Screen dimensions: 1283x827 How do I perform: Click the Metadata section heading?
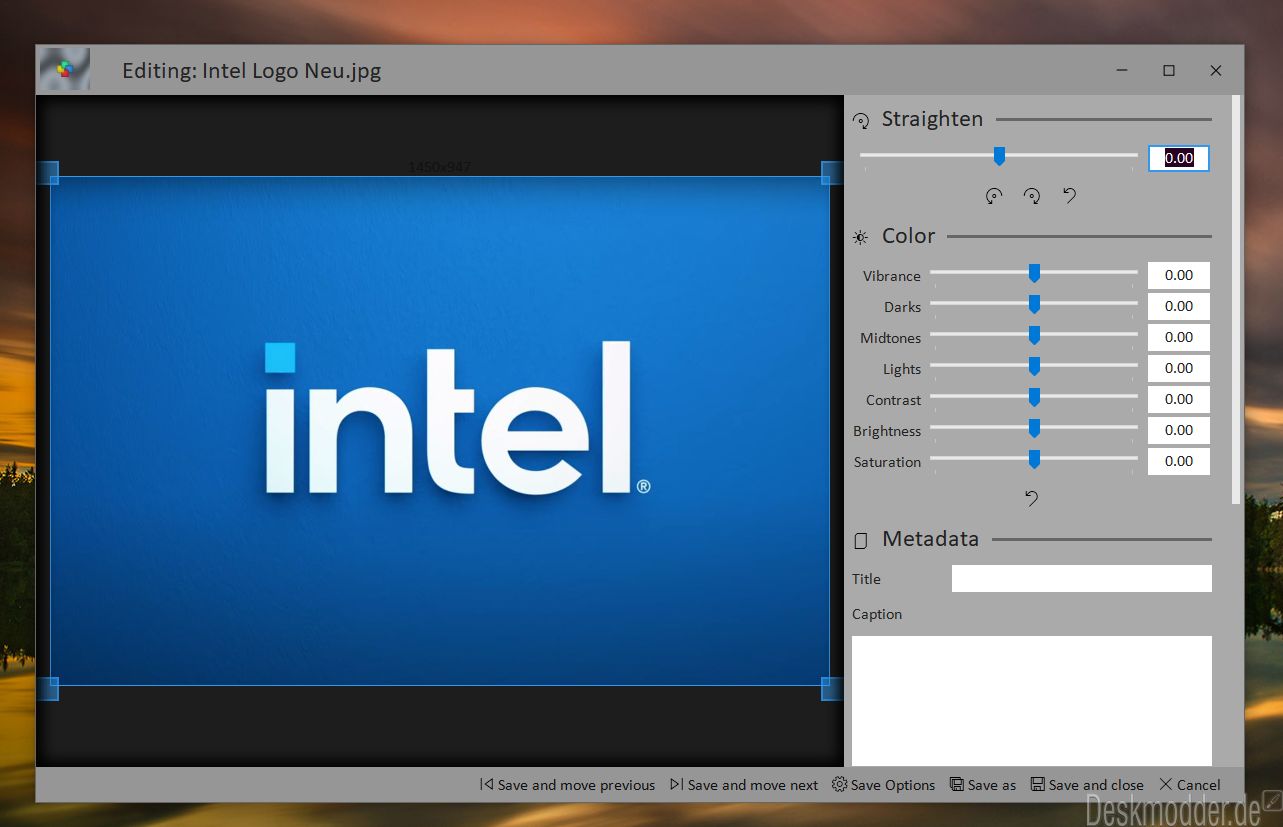930,539
